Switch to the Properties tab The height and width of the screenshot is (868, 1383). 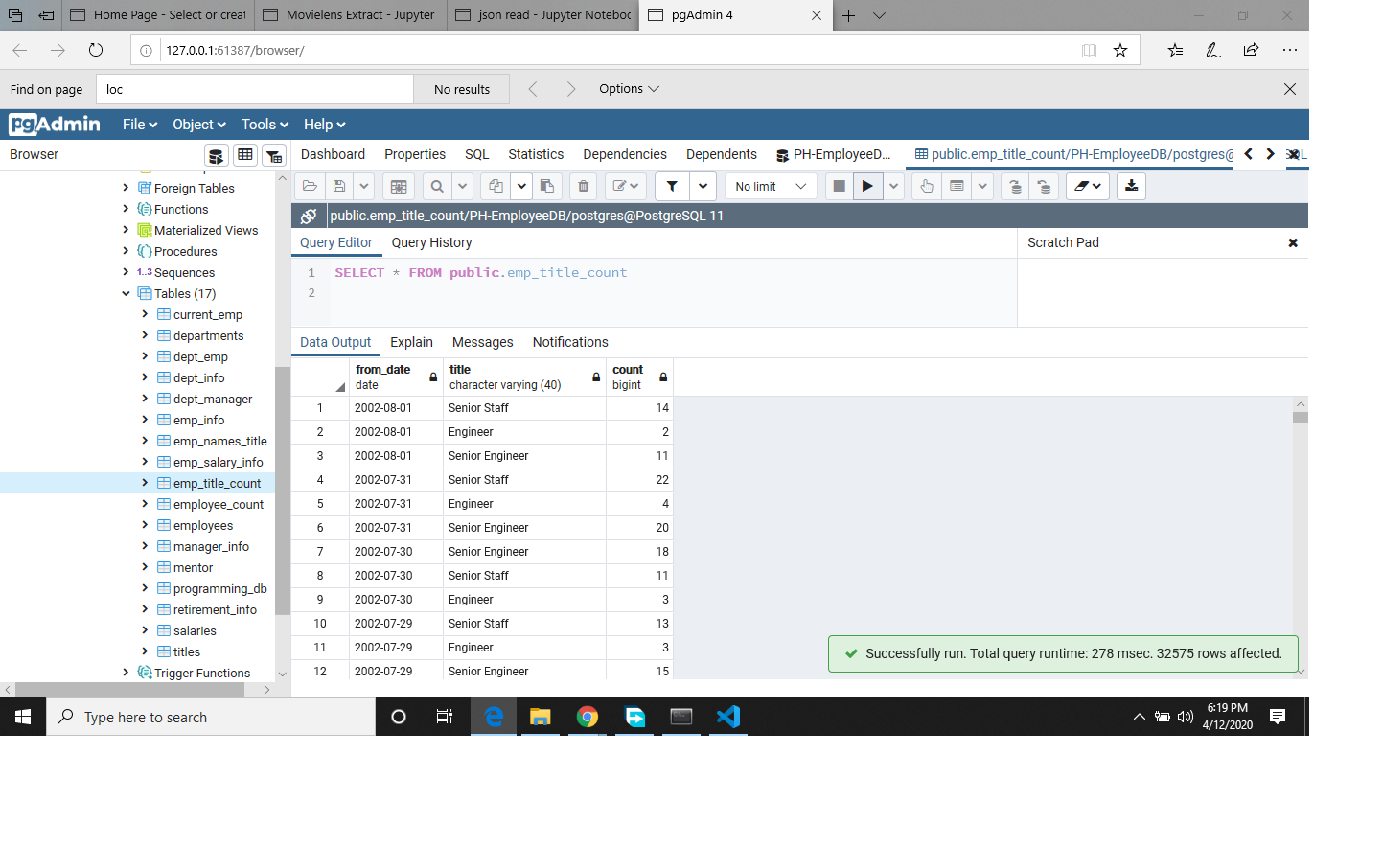415,154
